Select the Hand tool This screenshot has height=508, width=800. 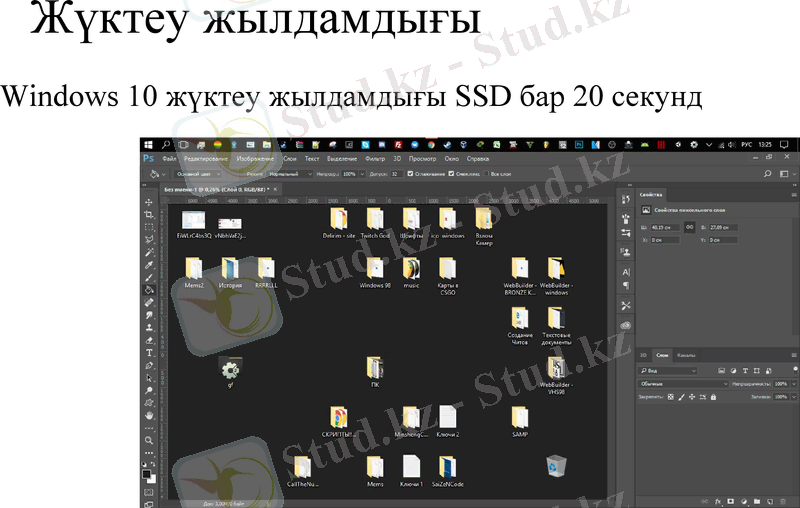coord(148,416)
